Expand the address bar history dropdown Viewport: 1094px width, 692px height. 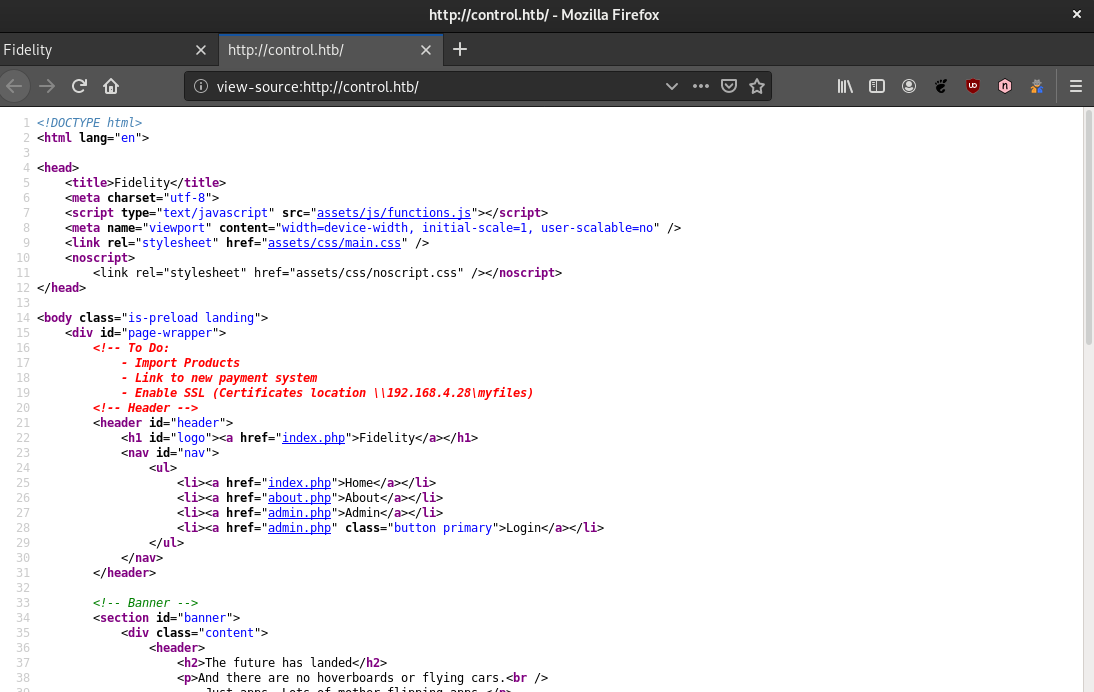click(672, 86)
